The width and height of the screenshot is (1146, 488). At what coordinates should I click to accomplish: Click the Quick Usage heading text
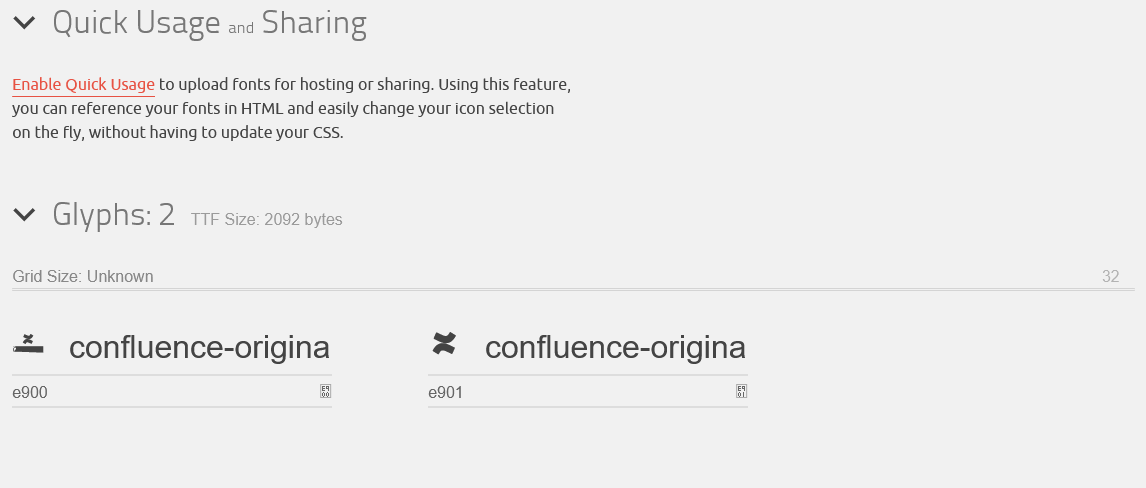pos(136,23)
